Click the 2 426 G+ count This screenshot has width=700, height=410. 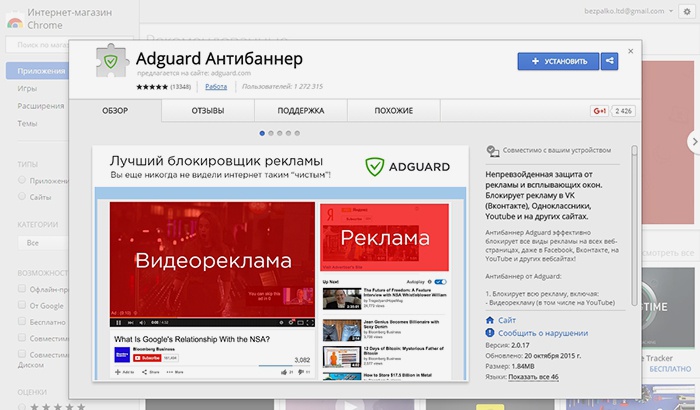point(623,111)
